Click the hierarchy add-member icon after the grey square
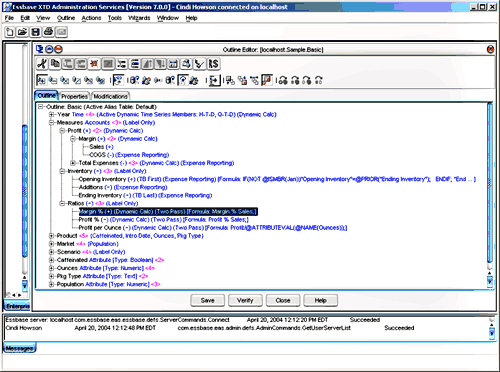 (x=121, y=64)
